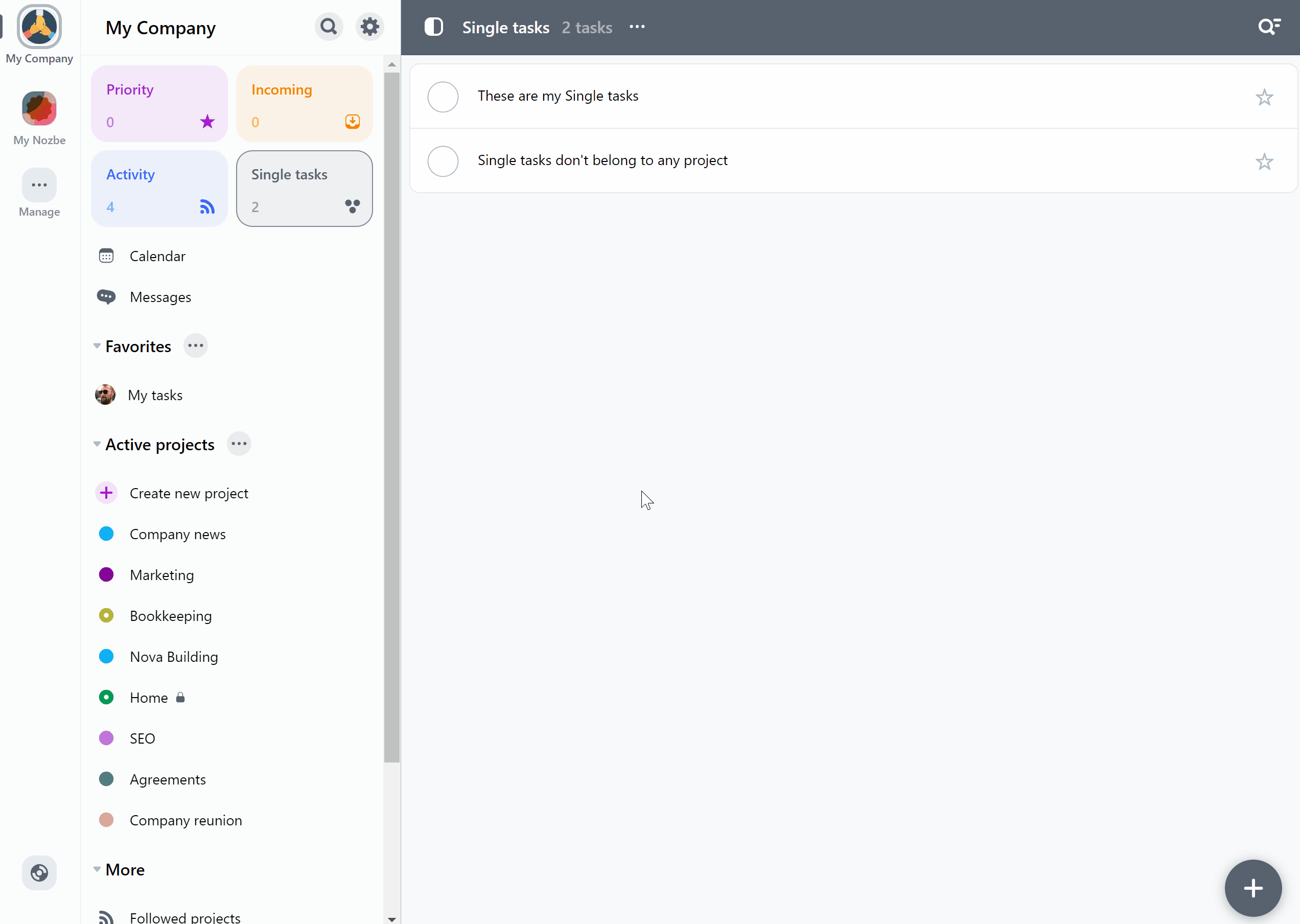Select Create new project button
The image size is (1300, 924).
coord(189,493)
